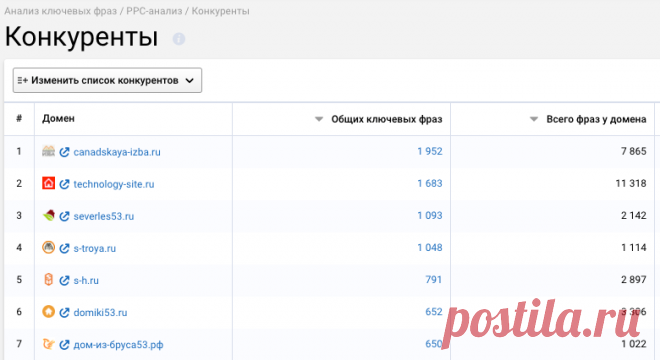660x360 pixels.
Task: Click the favicon of дом-из-бруса53.рф
Action: 48,344
